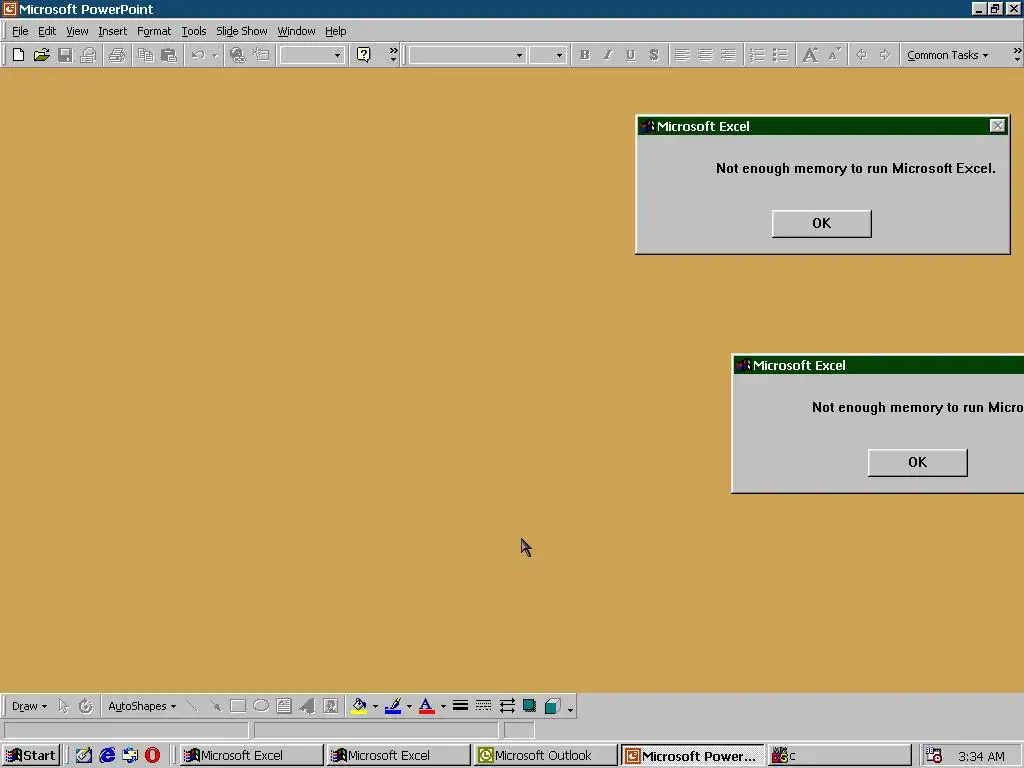The height and width of the screenshot is (768, 1024).
Task: Open the Insert menu
Action: [x=112, y=31]
